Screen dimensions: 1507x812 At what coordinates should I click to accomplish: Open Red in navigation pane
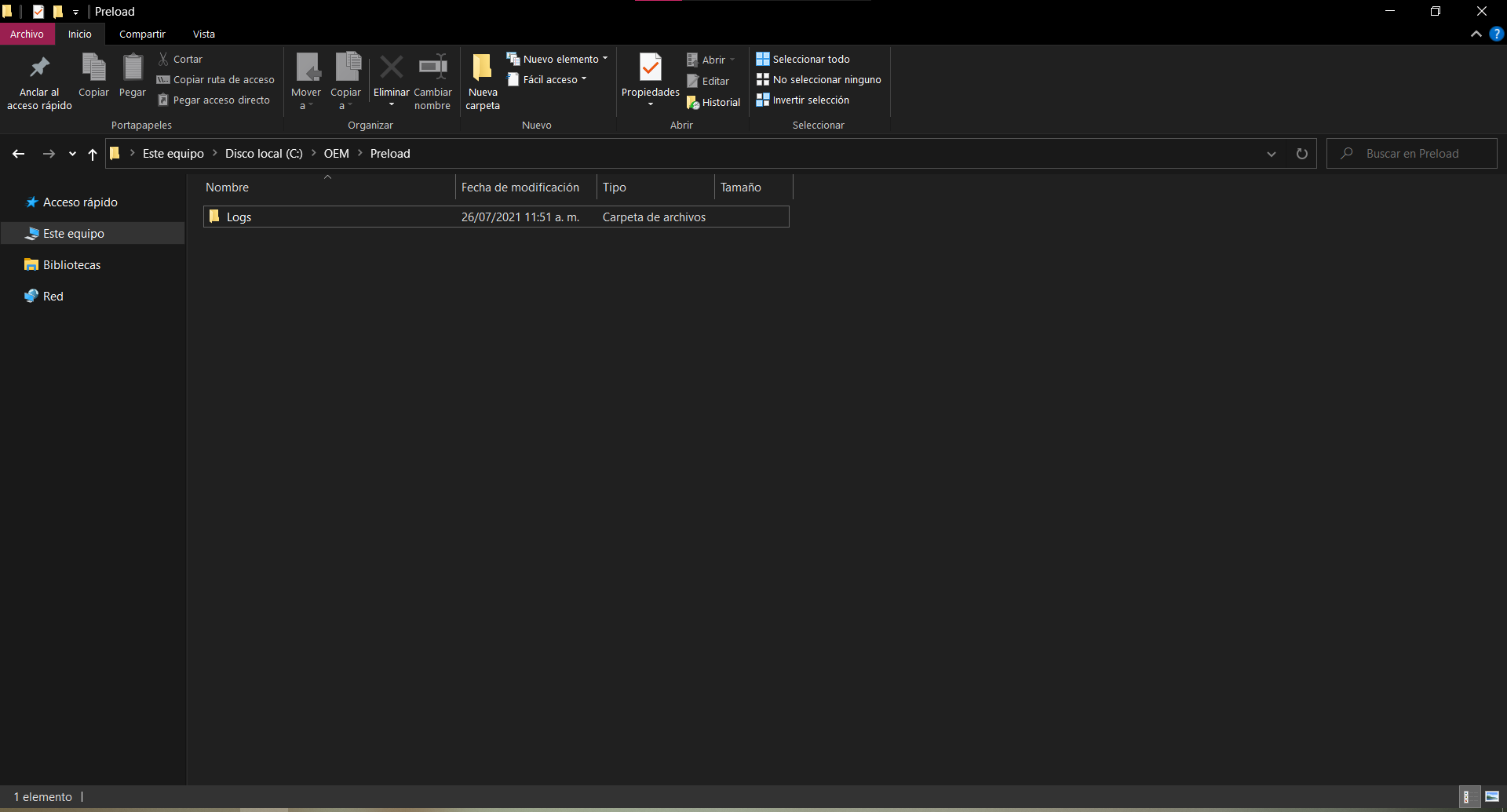coord(45,297)
